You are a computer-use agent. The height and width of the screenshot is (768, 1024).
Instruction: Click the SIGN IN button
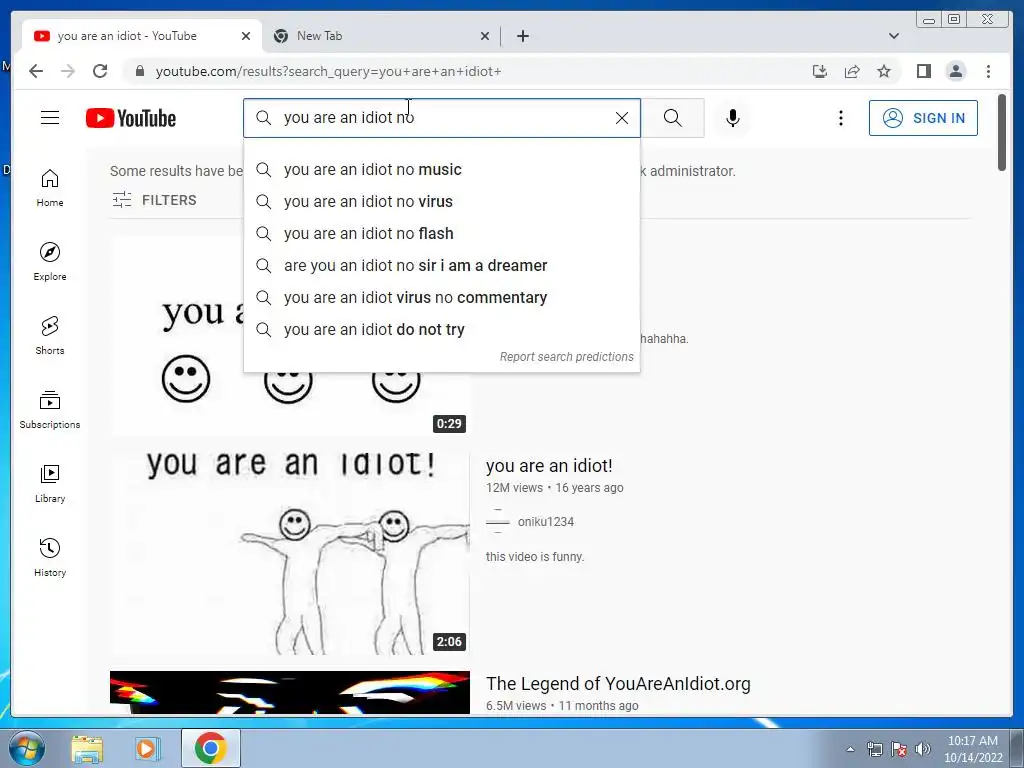tap(923, 118)
